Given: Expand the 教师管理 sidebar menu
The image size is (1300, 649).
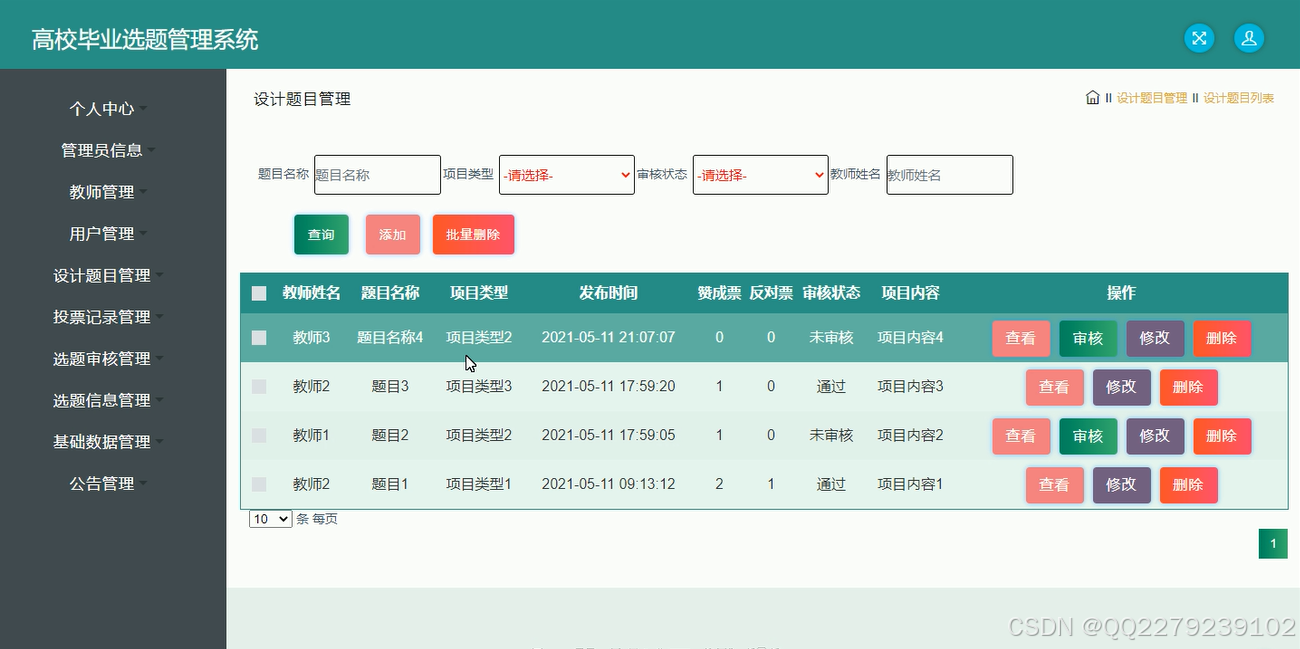Looking at the screenshot, I should click(103, 191).
